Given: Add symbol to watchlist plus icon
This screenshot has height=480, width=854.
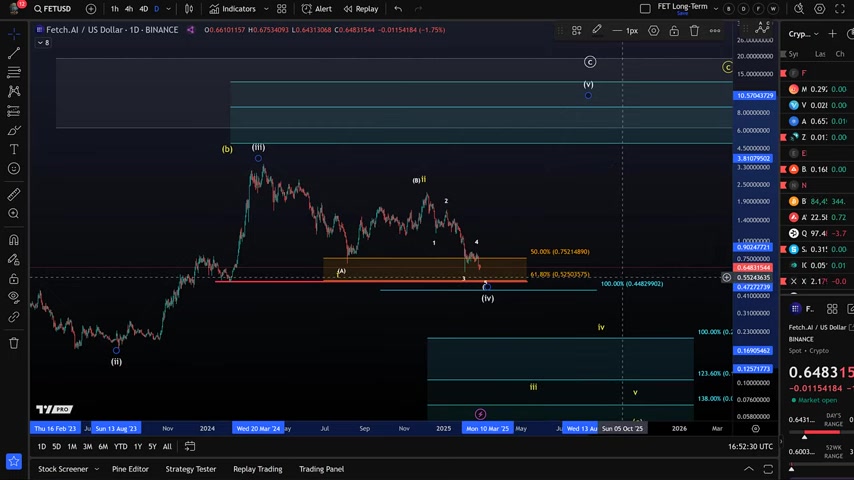Looking at the screenshot, I should click(832, 34).
